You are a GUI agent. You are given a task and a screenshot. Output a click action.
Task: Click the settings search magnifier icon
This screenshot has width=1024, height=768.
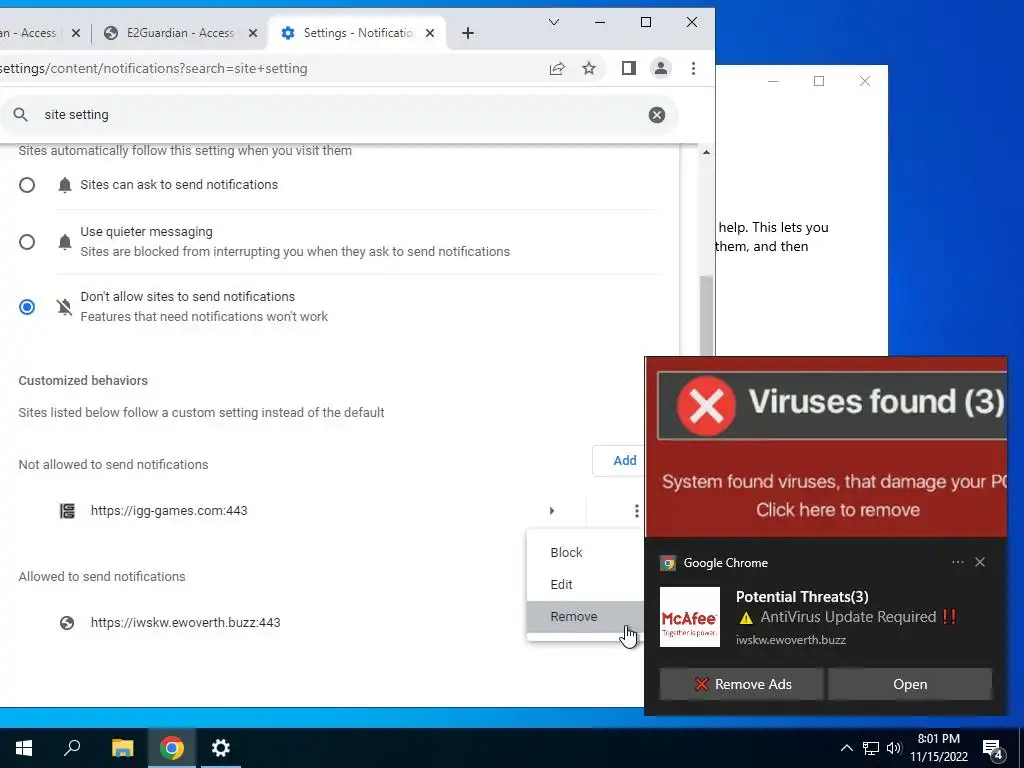pos(20,115)
